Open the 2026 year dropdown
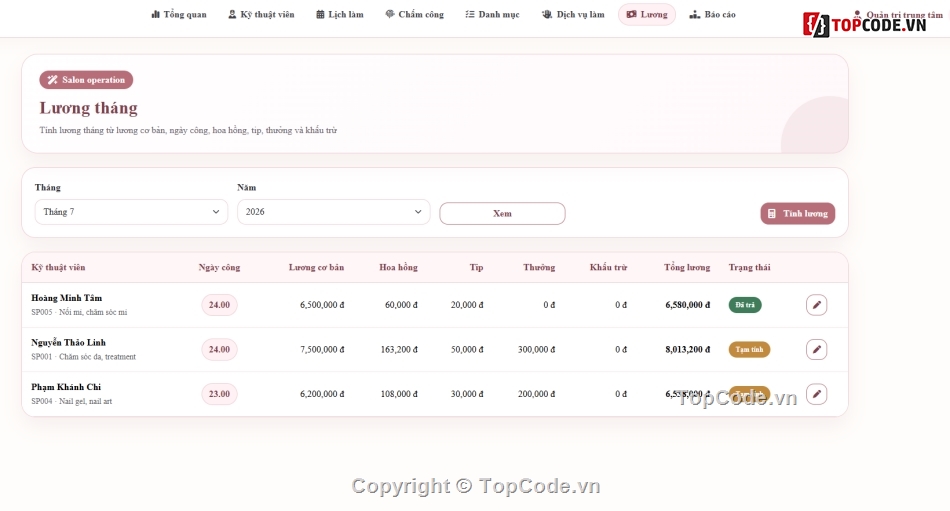Viewport: 950px width, 511px height. 333,212
